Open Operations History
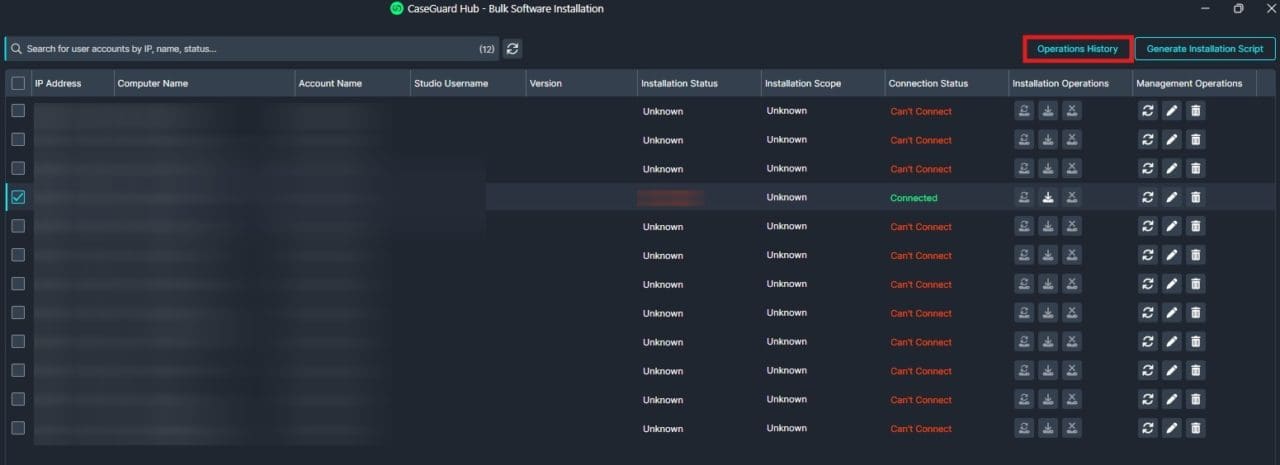This screenshot has height=465, width=1280. [x=1077, y=48]
